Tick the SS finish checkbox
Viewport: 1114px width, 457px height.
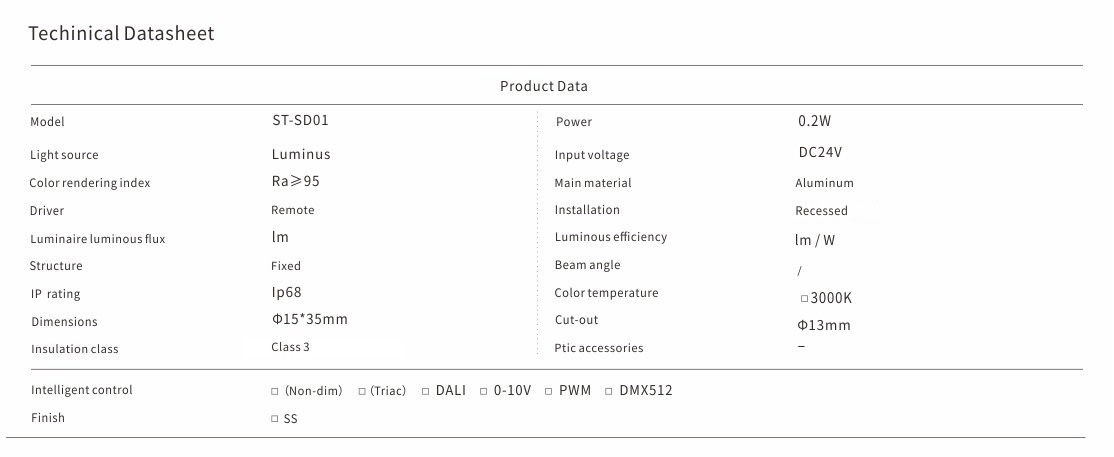275,419
